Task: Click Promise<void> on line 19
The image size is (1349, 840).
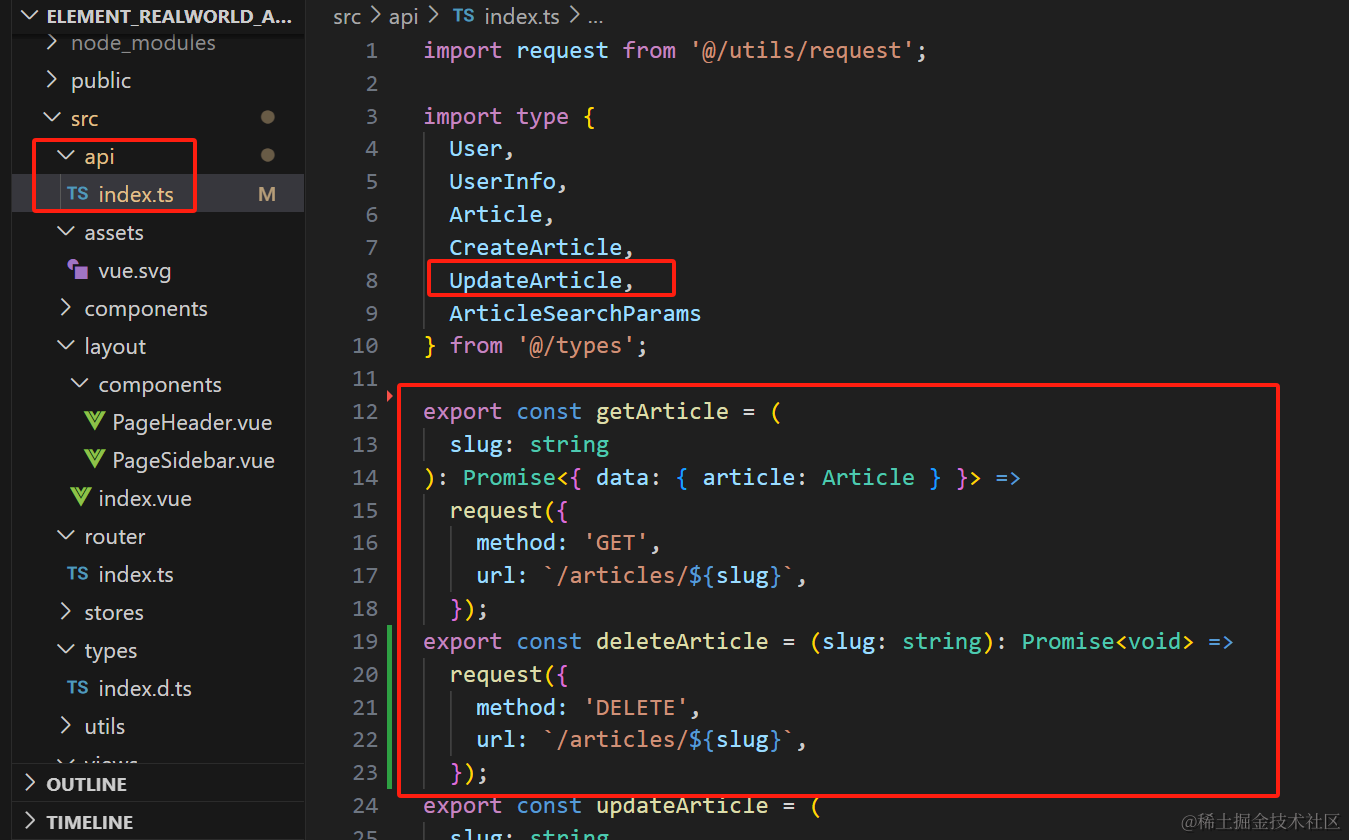Action: [1108, 641]
